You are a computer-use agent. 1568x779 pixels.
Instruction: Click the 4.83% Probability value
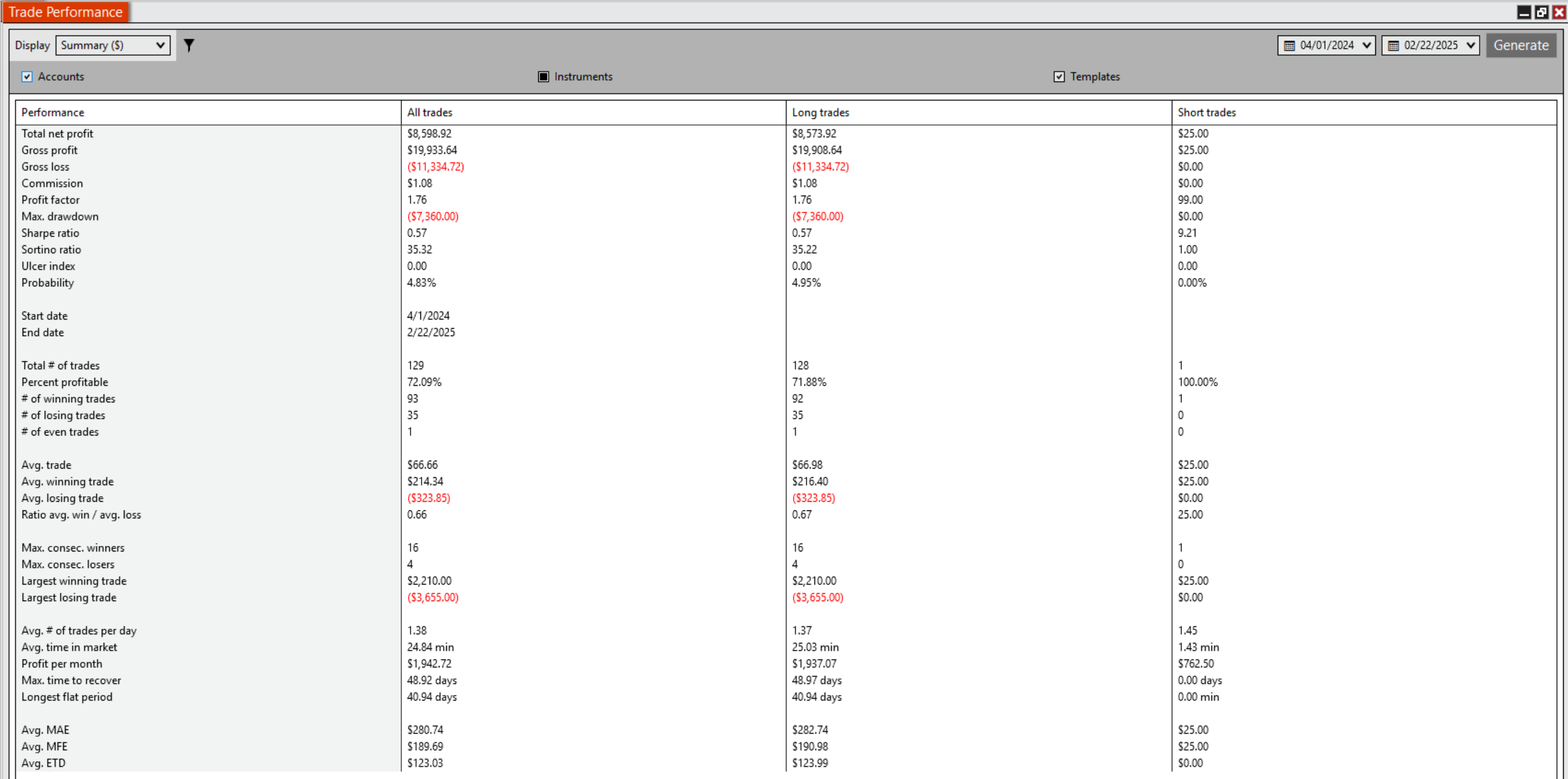(421, 283)
